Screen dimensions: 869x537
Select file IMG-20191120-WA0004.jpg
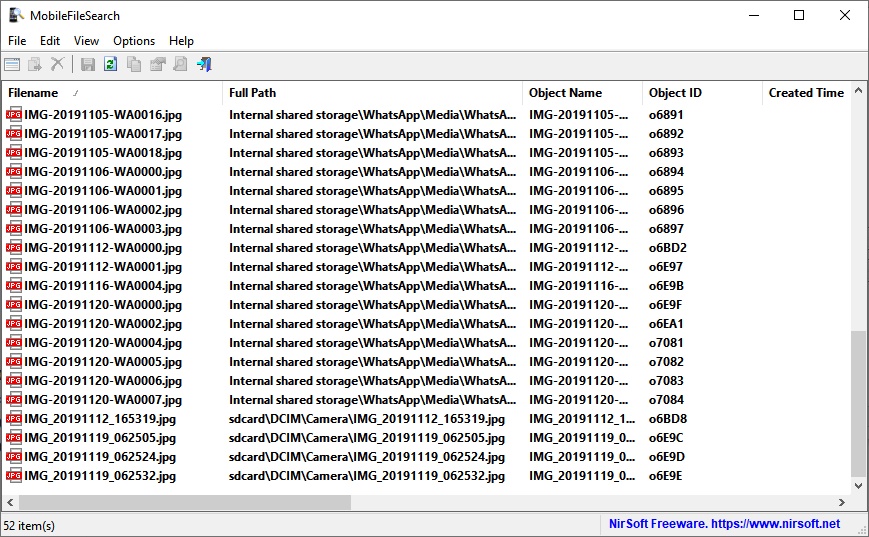(x=103, y=343)
